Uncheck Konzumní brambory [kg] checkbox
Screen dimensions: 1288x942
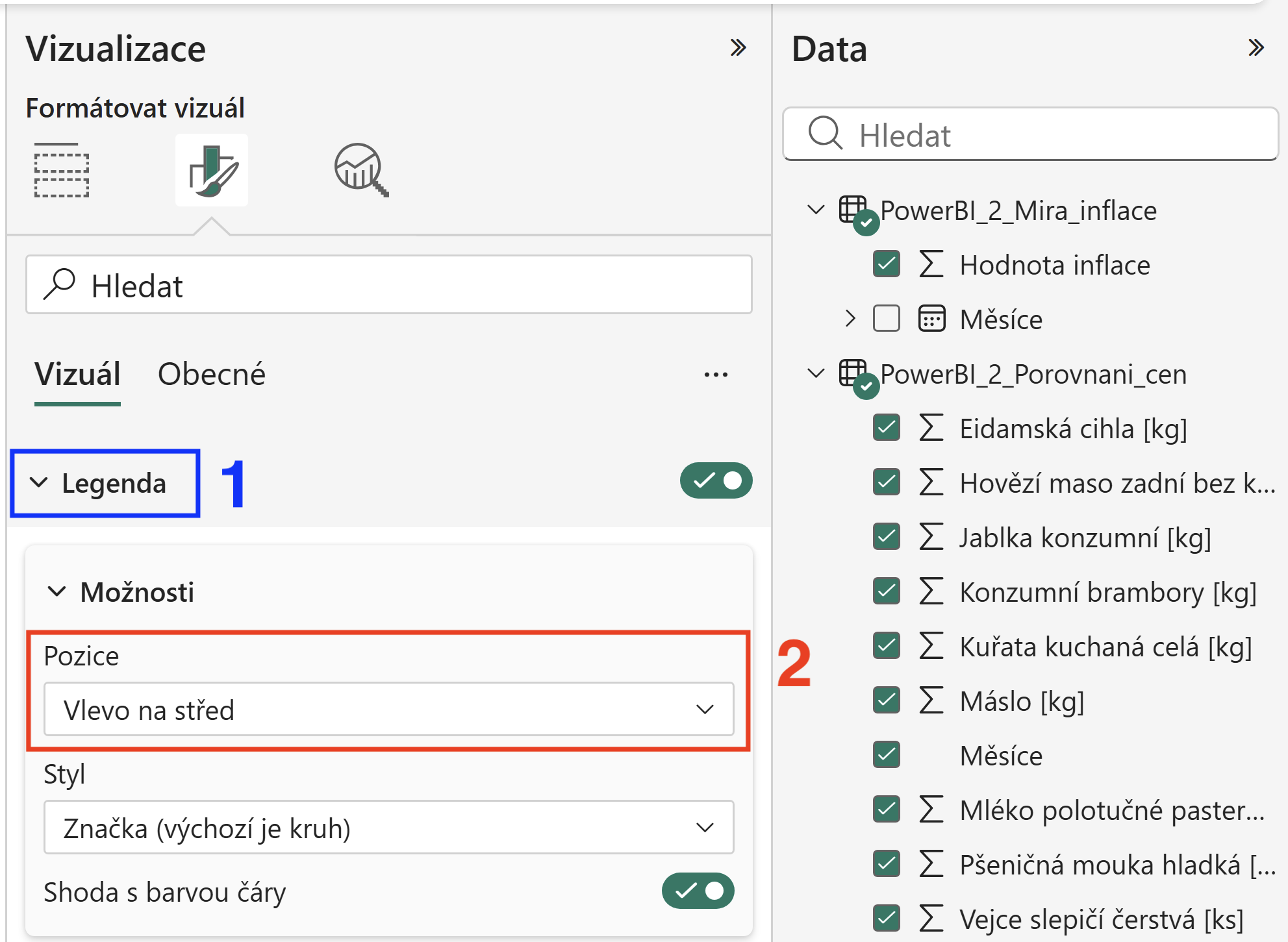click(x=887, y=591)
